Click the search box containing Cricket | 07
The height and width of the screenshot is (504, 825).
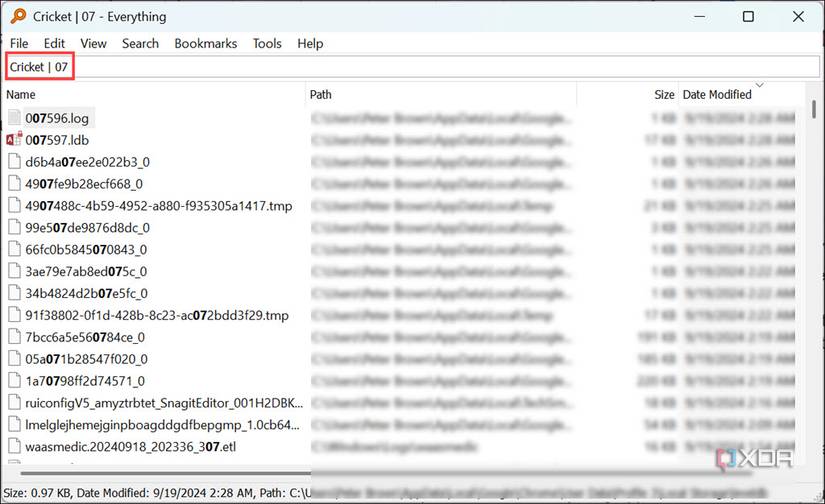point(412,67)
